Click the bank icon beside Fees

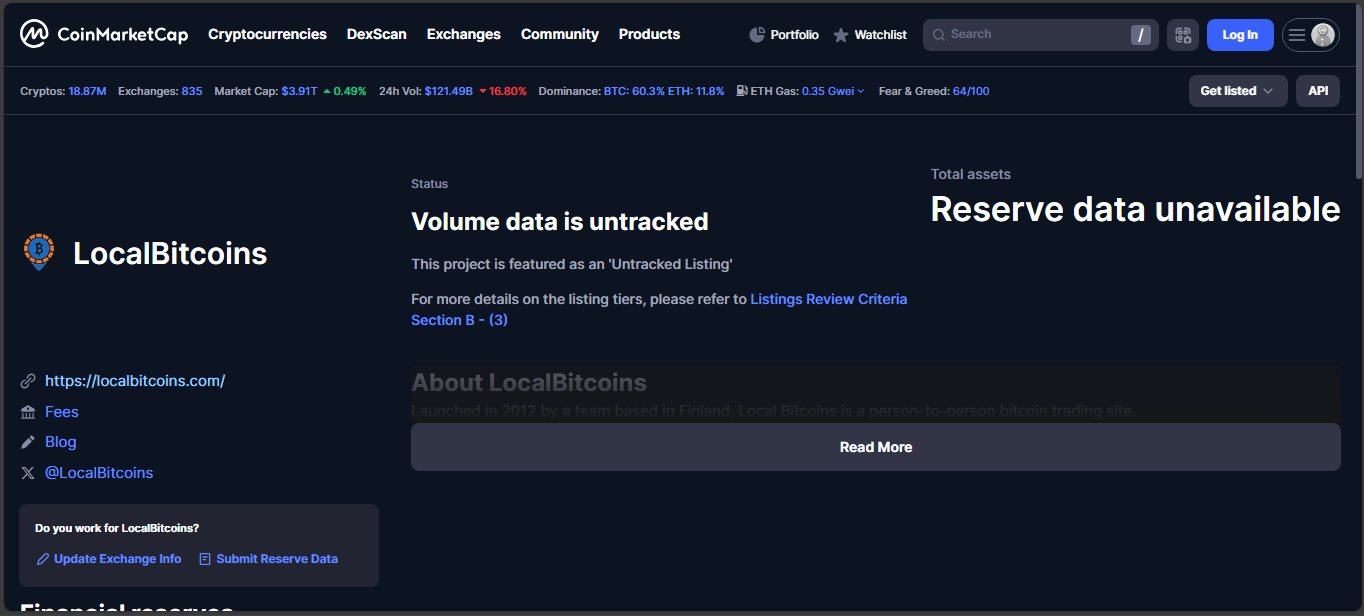point(28,412)
